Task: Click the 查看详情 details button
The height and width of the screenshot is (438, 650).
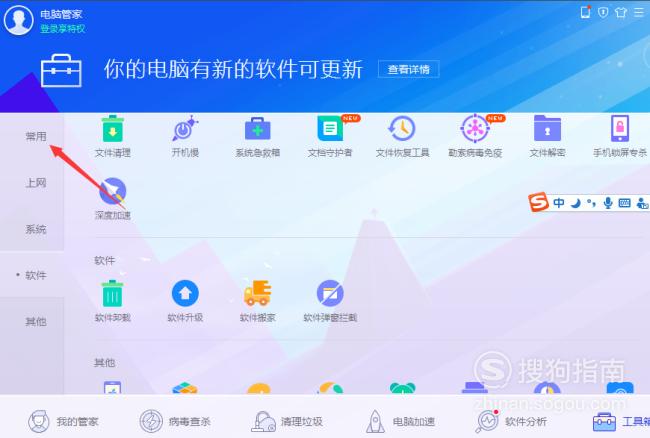Action: [x=408, y=69]
